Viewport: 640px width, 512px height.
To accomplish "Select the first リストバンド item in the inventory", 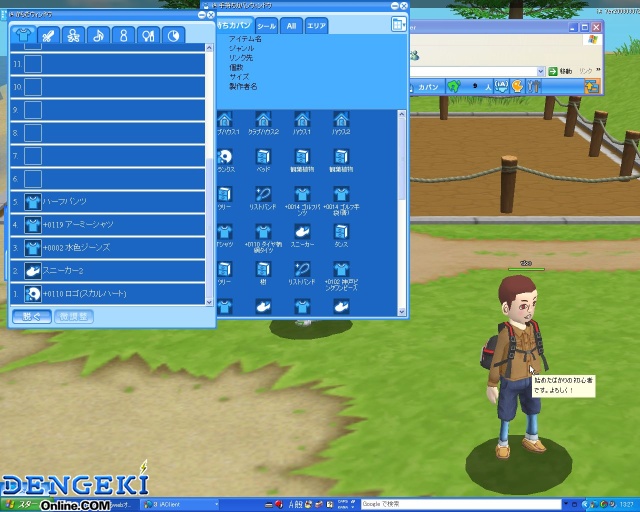I will (263, 198).
